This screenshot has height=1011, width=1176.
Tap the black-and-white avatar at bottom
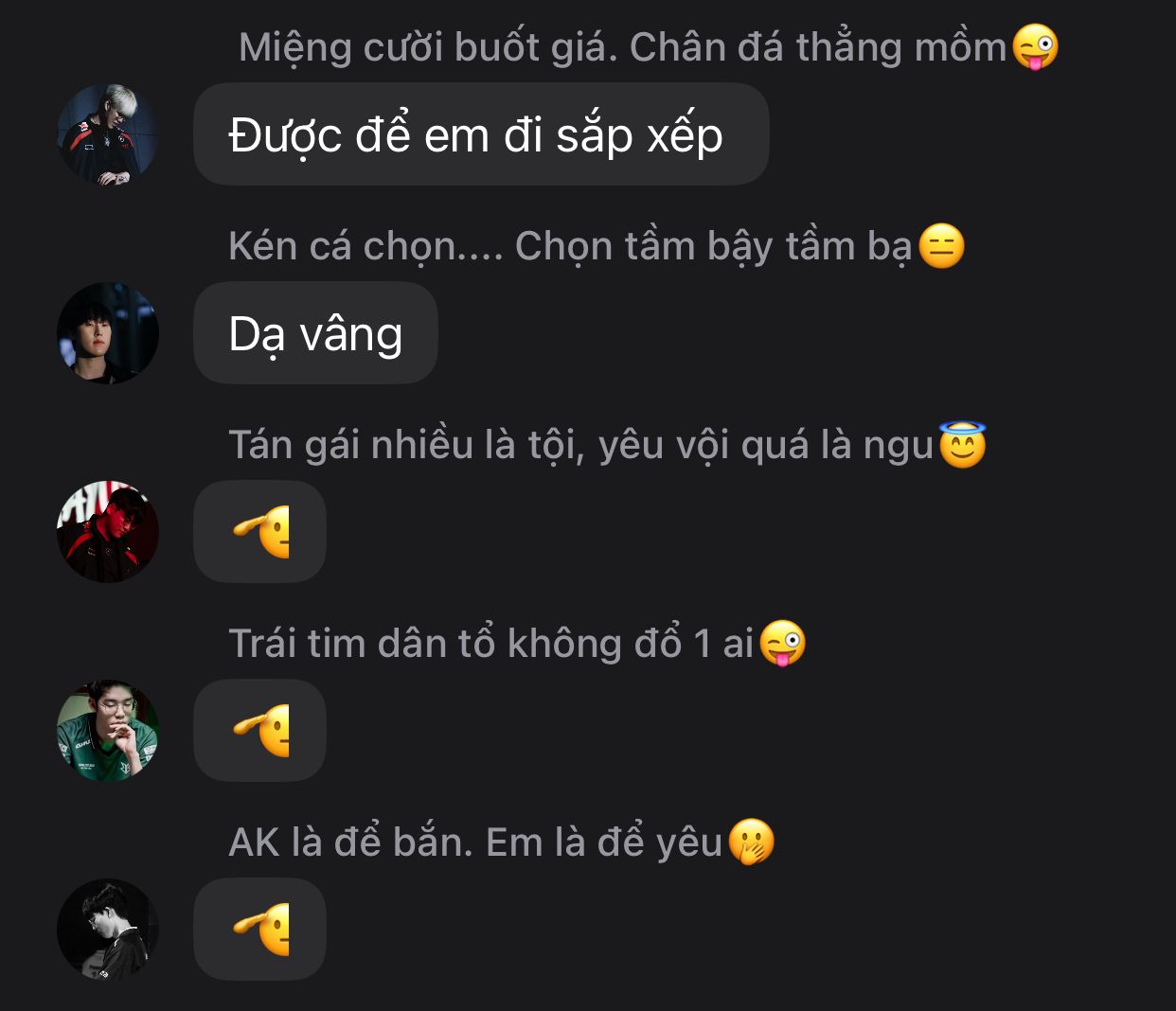click(x=108, y=930)
